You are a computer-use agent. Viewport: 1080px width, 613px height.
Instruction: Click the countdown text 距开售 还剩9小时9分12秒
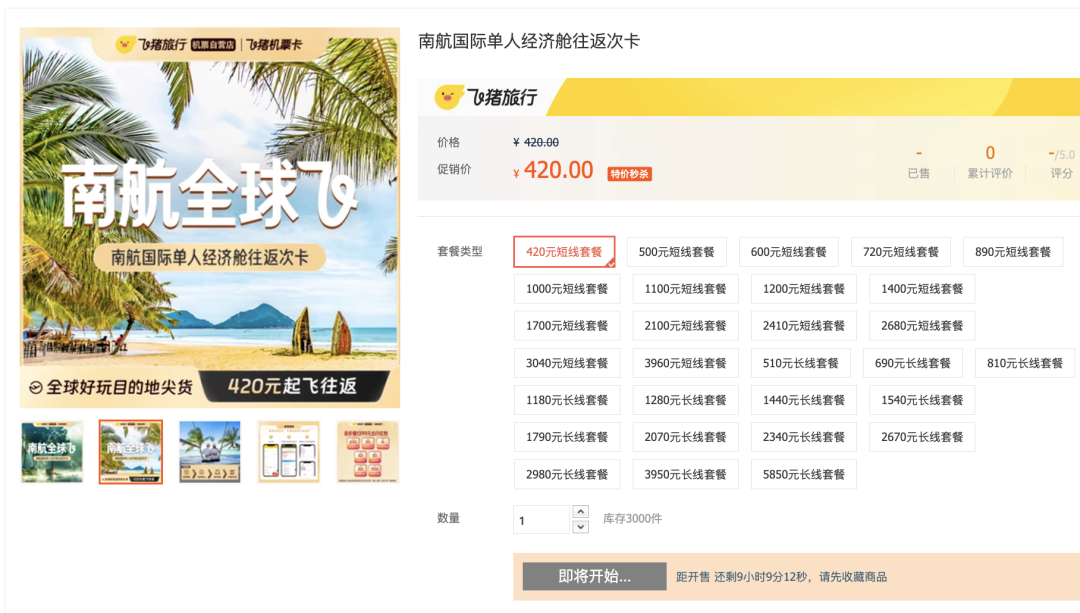click(x=743, y=577)
